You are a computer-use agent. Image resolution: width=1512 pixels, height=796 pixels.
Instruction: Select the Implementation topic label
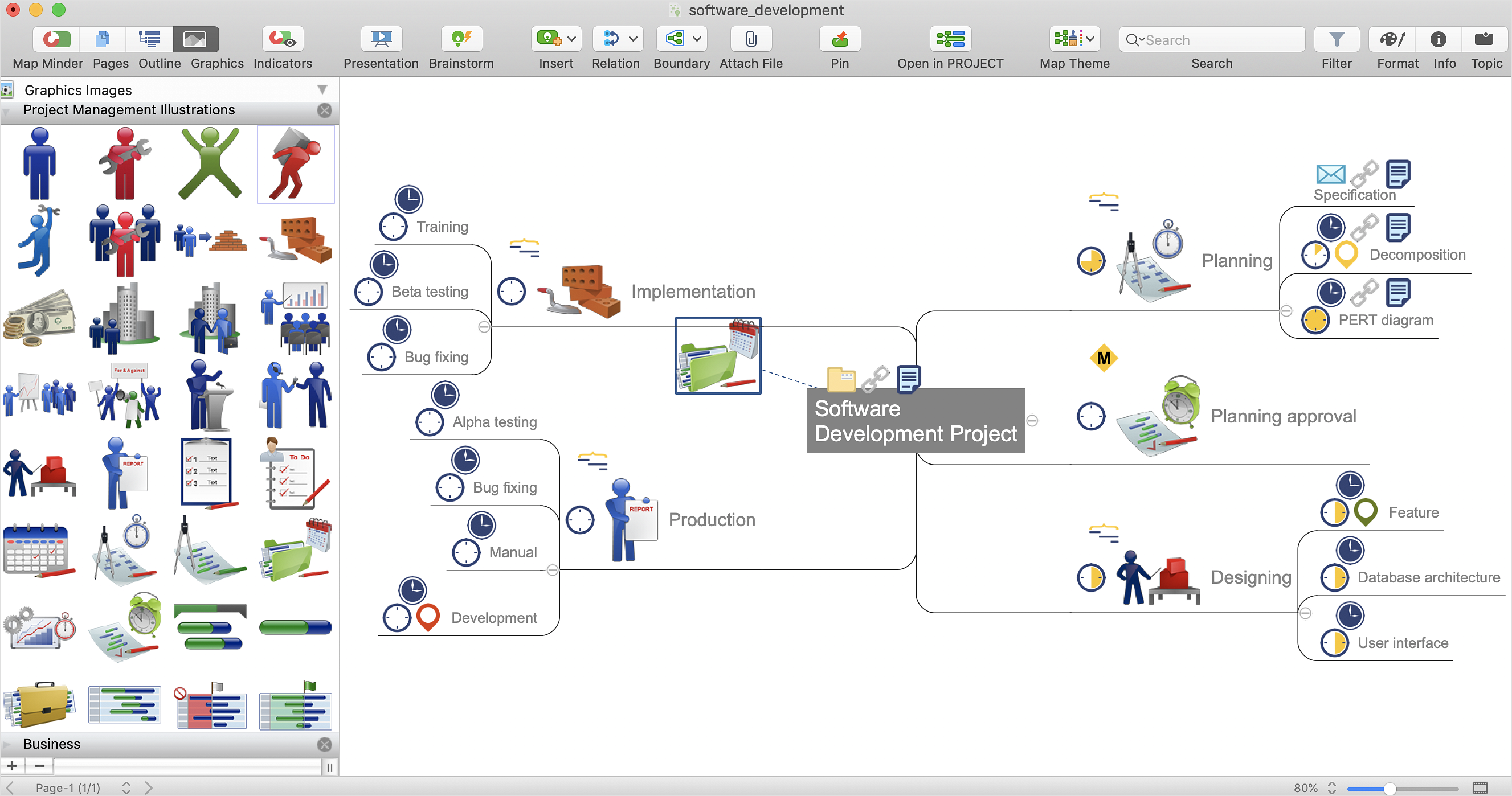(x=693, y=292)
